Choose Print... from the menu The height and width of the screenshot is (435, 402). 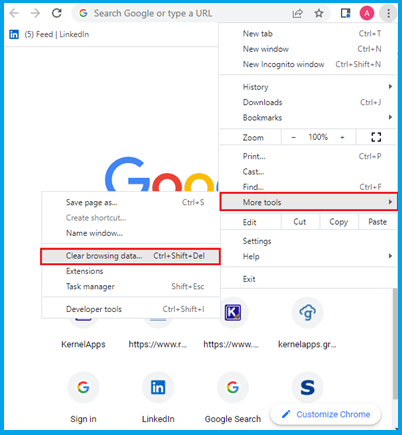click(308, 156)
